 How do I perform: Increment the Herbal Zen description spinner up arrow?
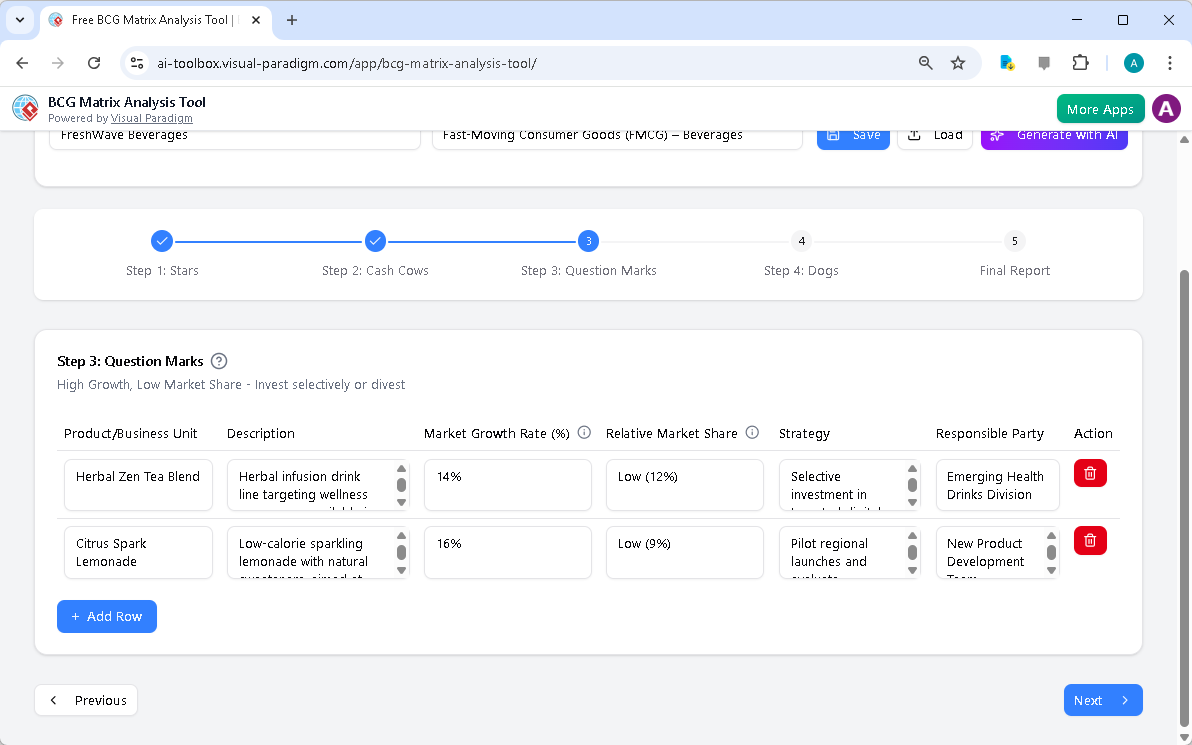[x=402, y=468]
